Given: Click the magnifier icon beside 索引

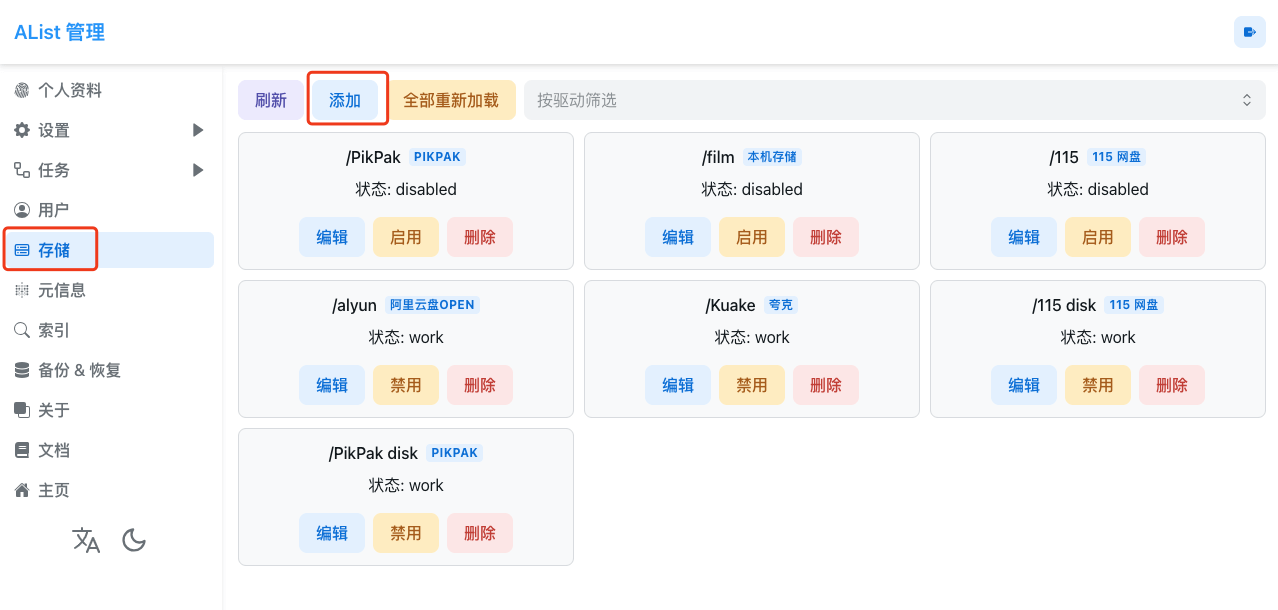Looking at the screenshot, I should [x=22, y=331].
